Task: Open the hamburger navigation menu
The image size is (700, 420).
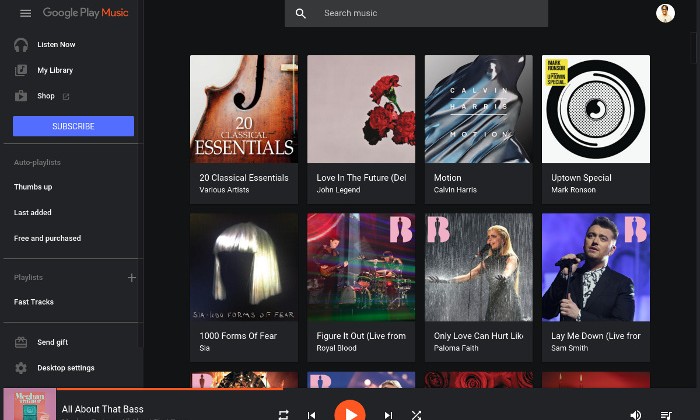Action: click(x=25, y=13)
